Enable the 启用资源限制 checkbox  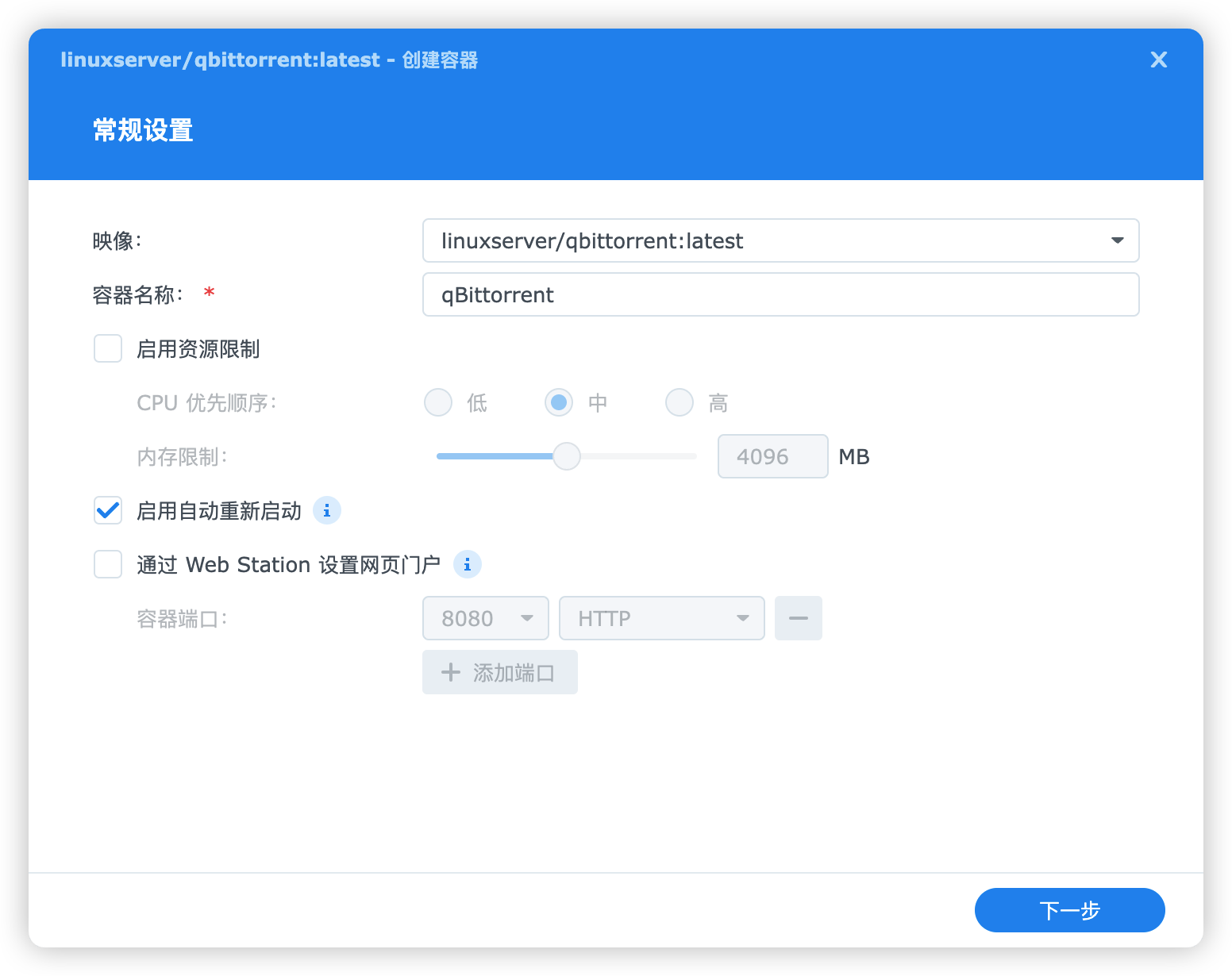pyautogui.click(x=108, y=349)
